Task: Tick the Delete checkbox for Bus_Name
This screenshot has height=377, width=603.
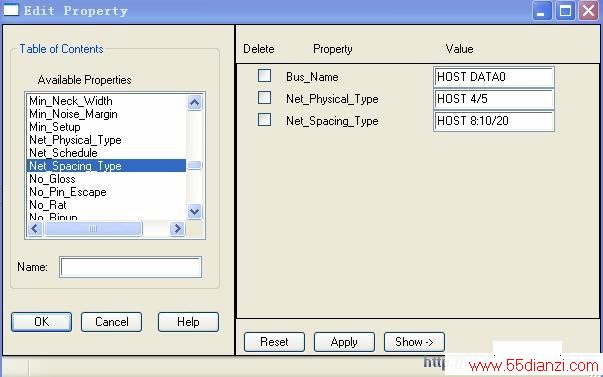Action: pos(264,76)
